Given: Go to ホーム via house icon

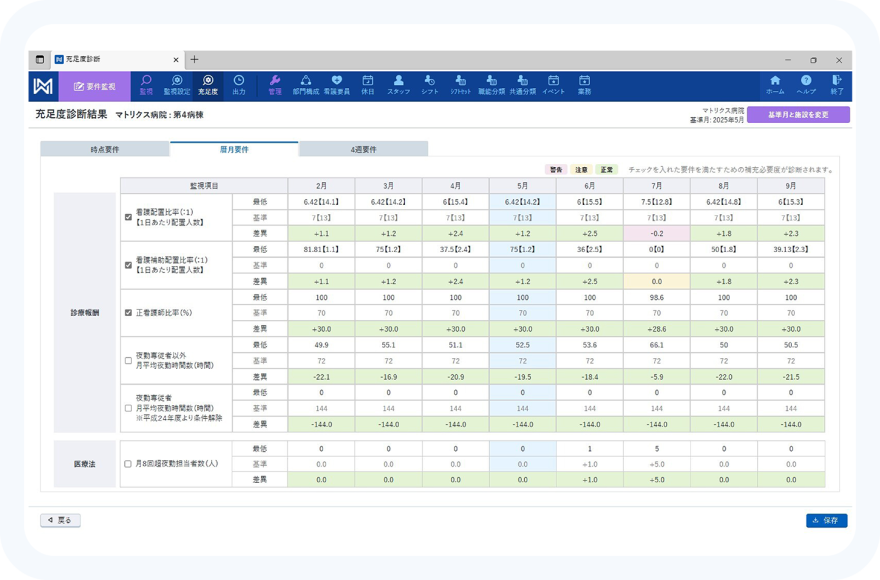Looking at the screenshot, I should [x=775, y=85].
